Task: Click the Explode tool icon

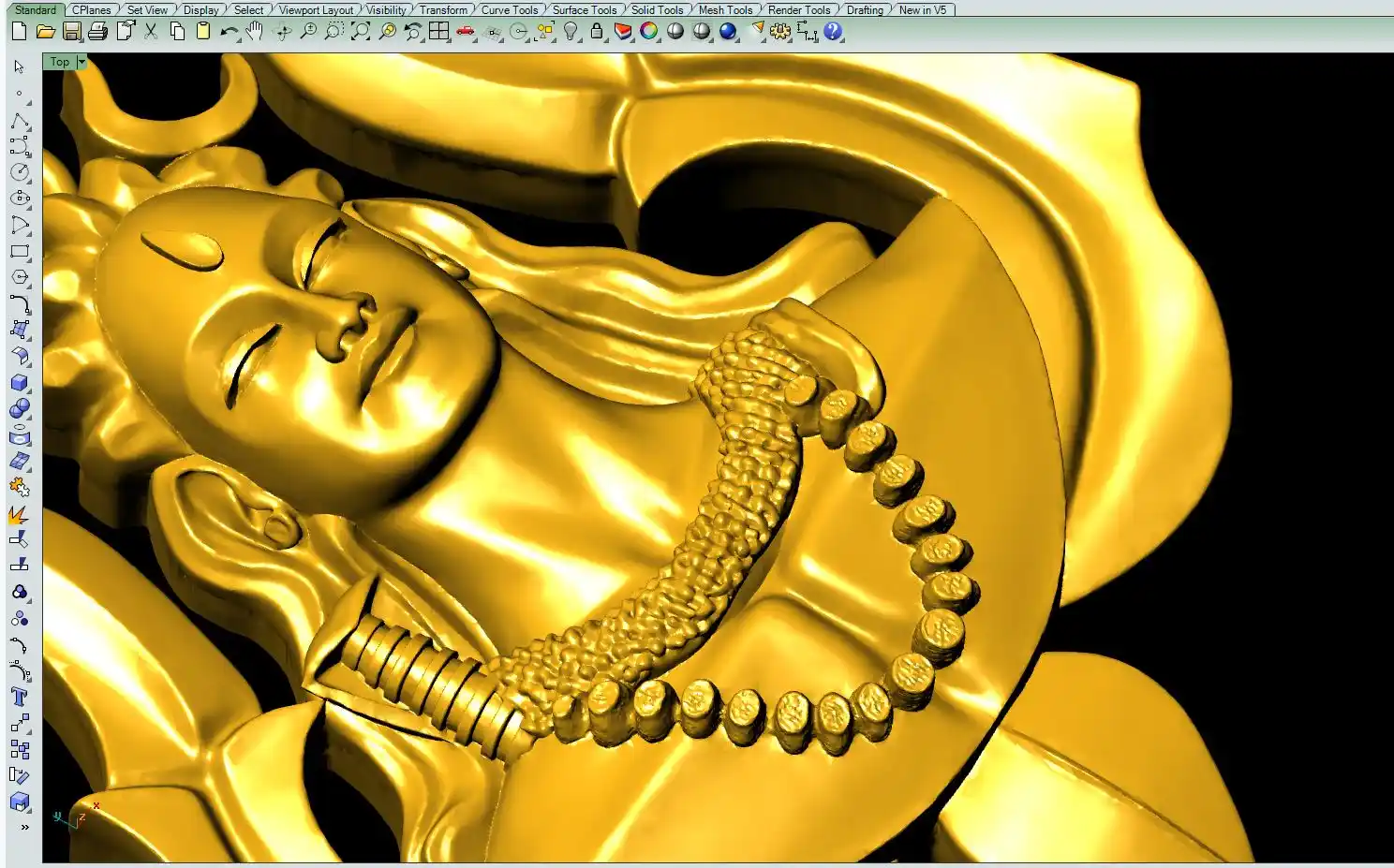Action: coord(19,514)
